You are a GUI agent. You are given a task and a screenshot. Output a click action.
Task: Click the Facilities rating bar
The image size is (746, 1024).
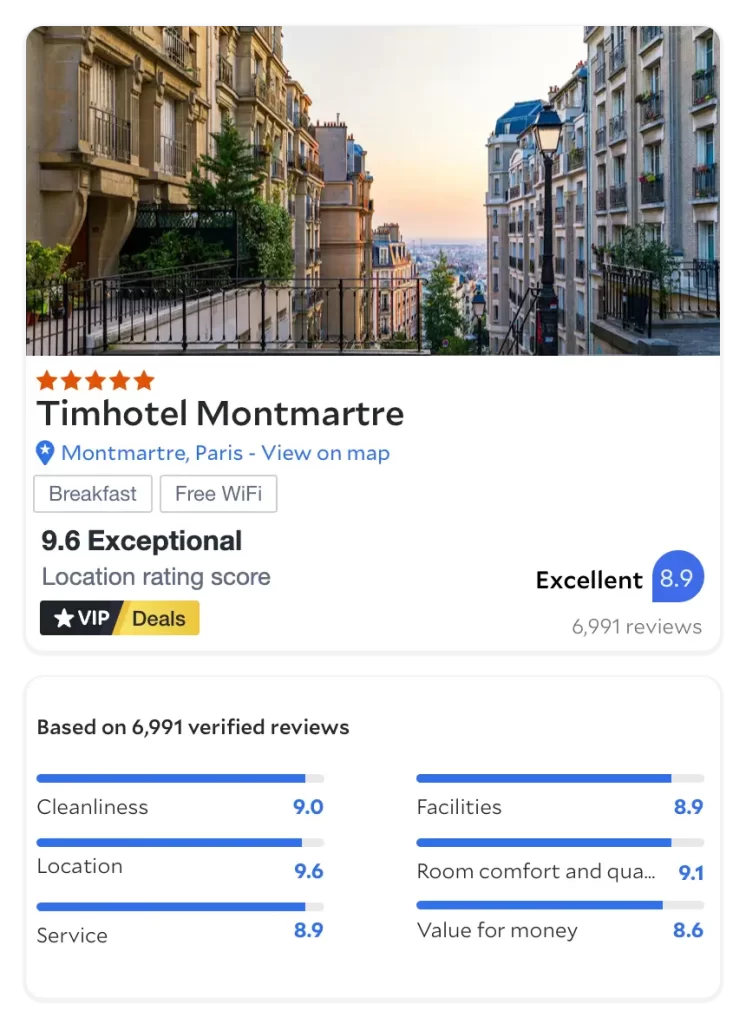pos(559,778)
